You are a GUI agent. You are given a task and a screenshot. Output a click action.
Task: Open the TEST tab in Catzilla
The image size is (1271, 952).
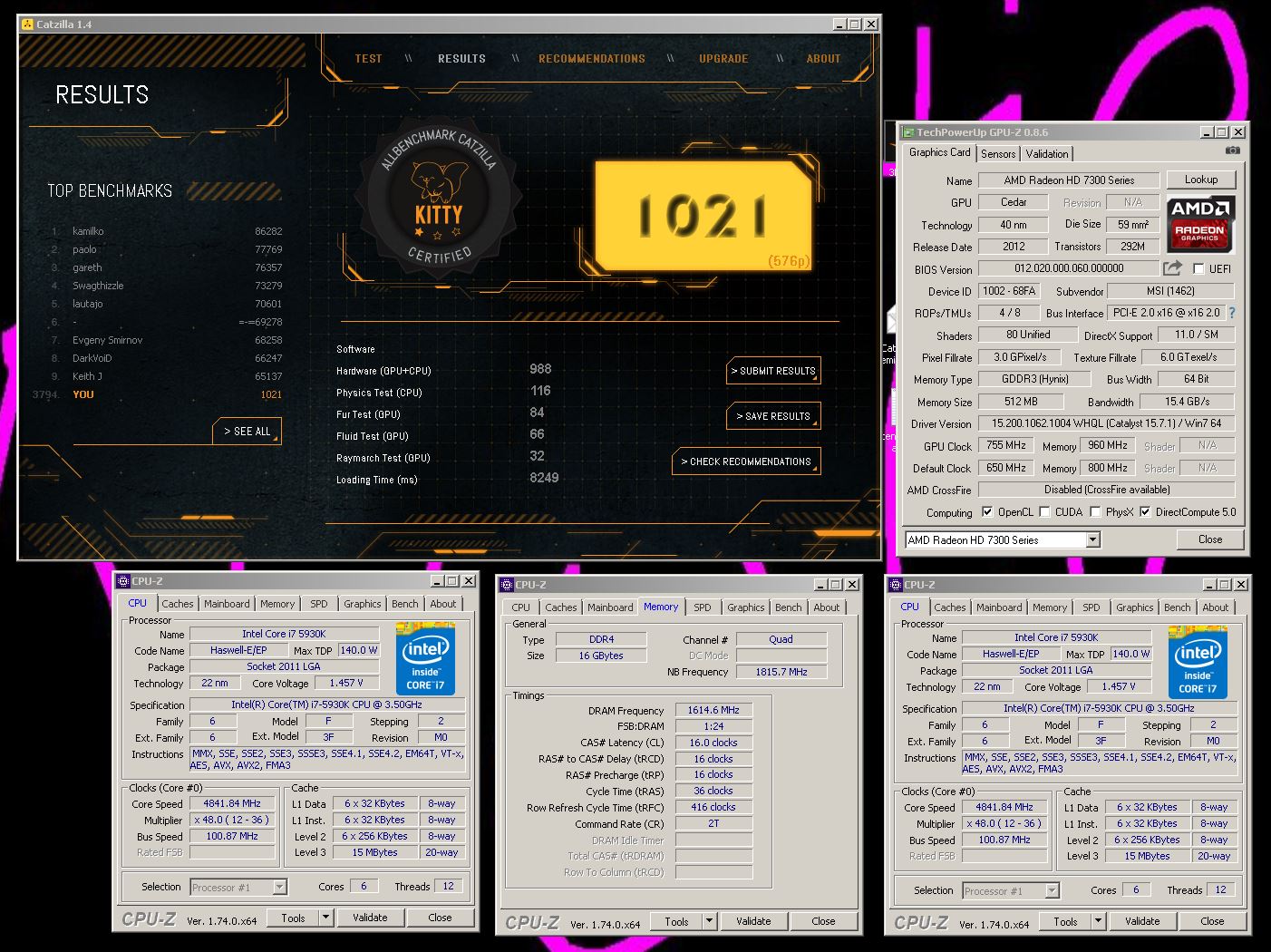point(368,58)
